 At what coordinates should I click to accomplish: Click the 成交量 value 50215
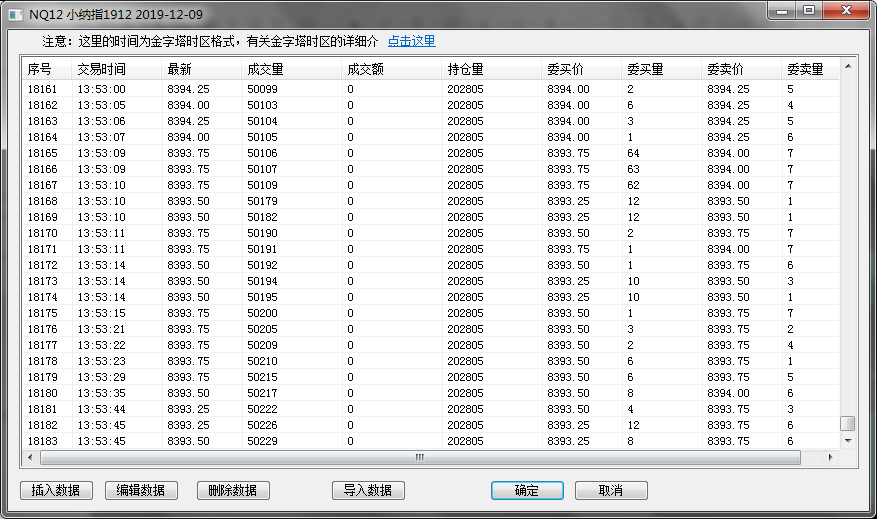point(262,378)
